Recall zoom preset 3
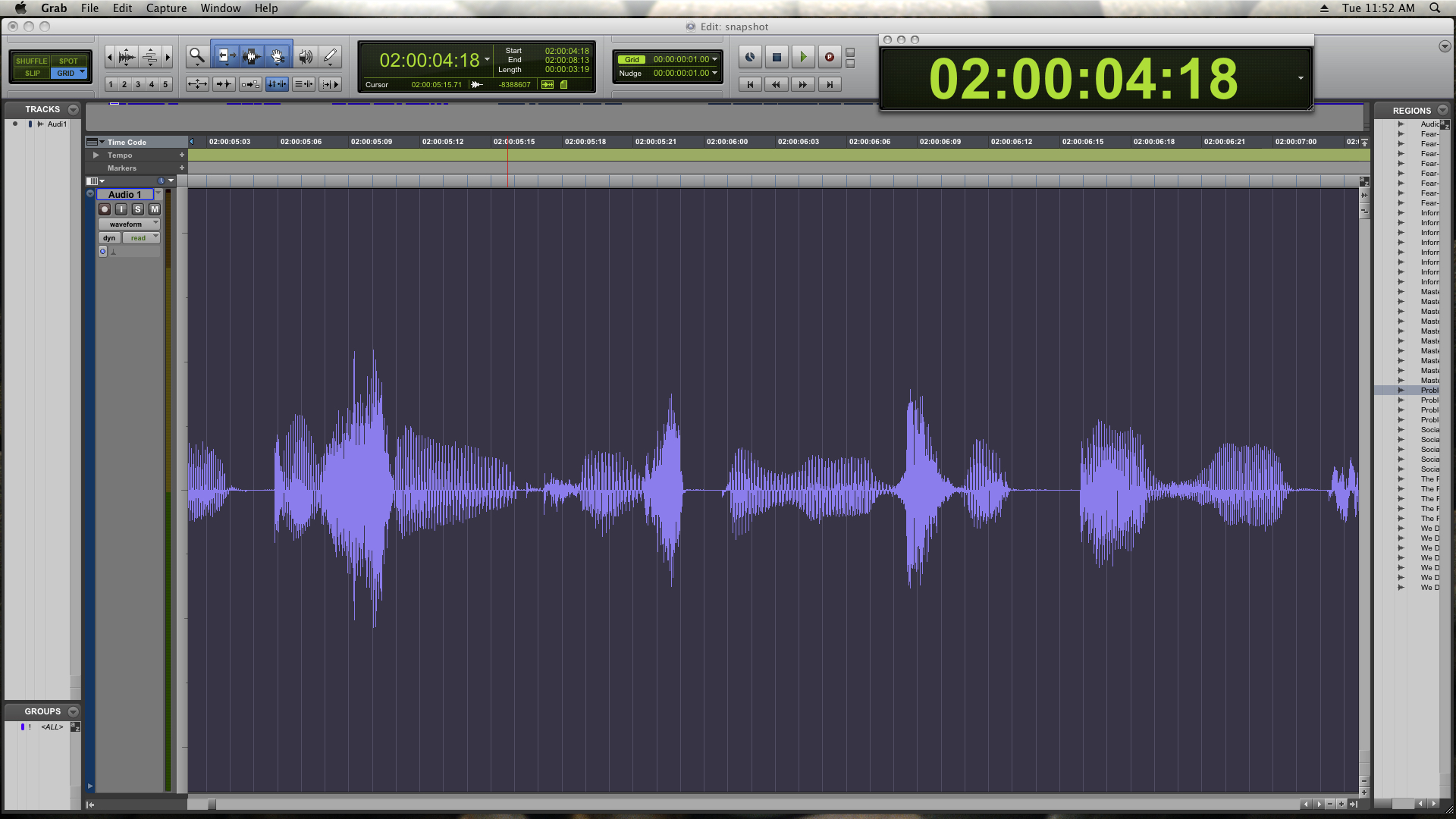 (138, 84)
